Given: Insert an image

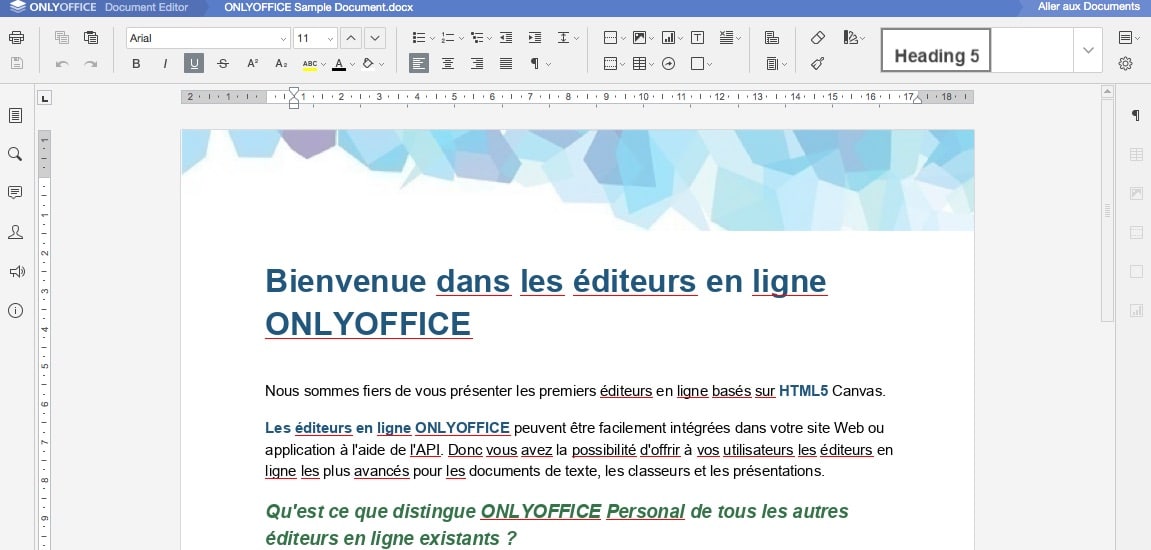Looking at the screenshot, I should coord(639,37).
